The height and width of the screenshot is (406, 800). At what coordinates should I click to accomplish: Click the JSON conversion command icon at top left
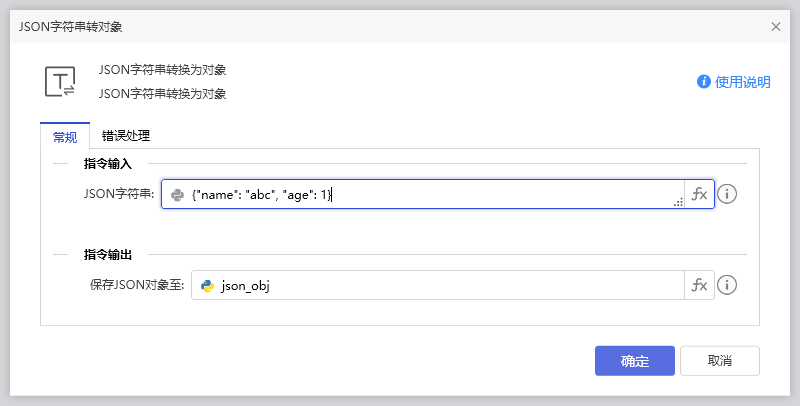click(61, 82)
